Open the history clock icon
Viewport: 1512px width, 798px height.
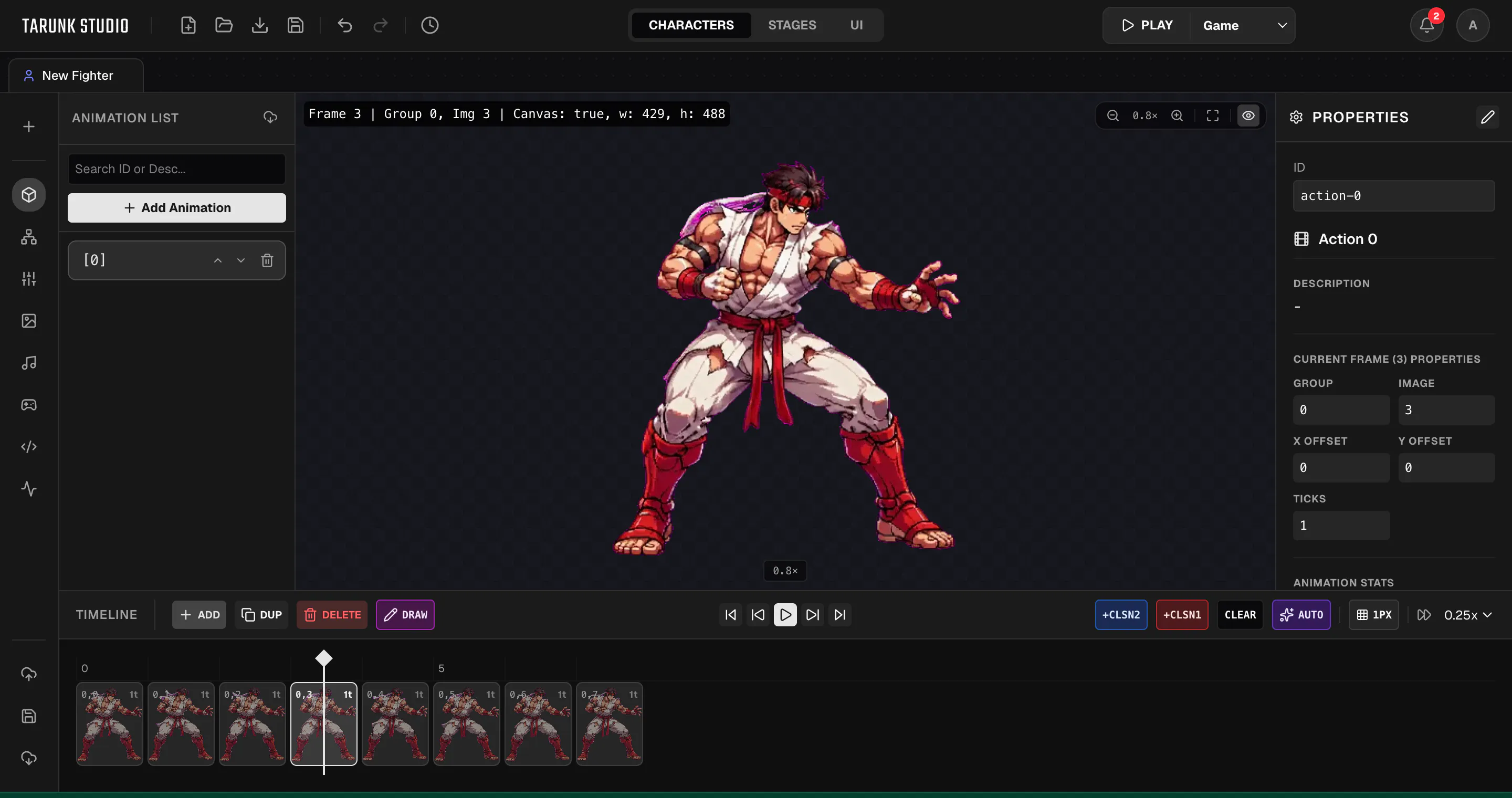[430, 25]
